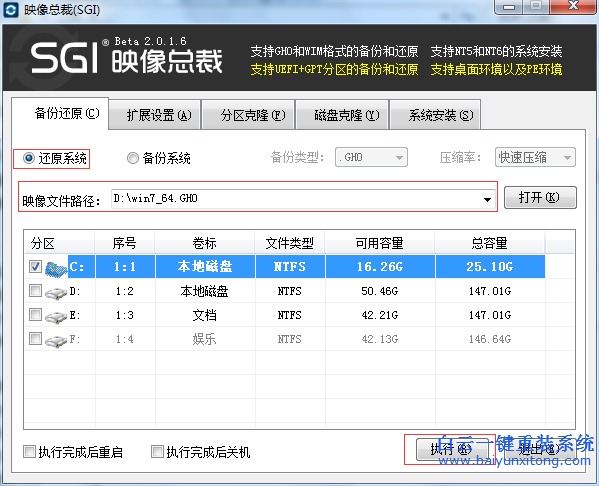Screen dimensions: 599x486
Task: Click the C: row NTFS cell
Action: click(x=290, y=267)
